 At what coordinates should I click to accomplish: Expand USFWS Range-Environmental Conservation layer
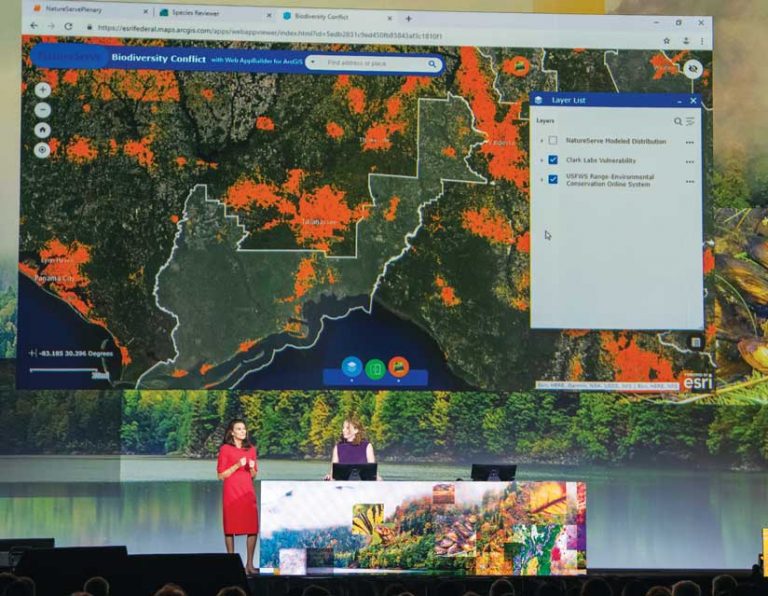pyautogui.click(x=541, y=180)
